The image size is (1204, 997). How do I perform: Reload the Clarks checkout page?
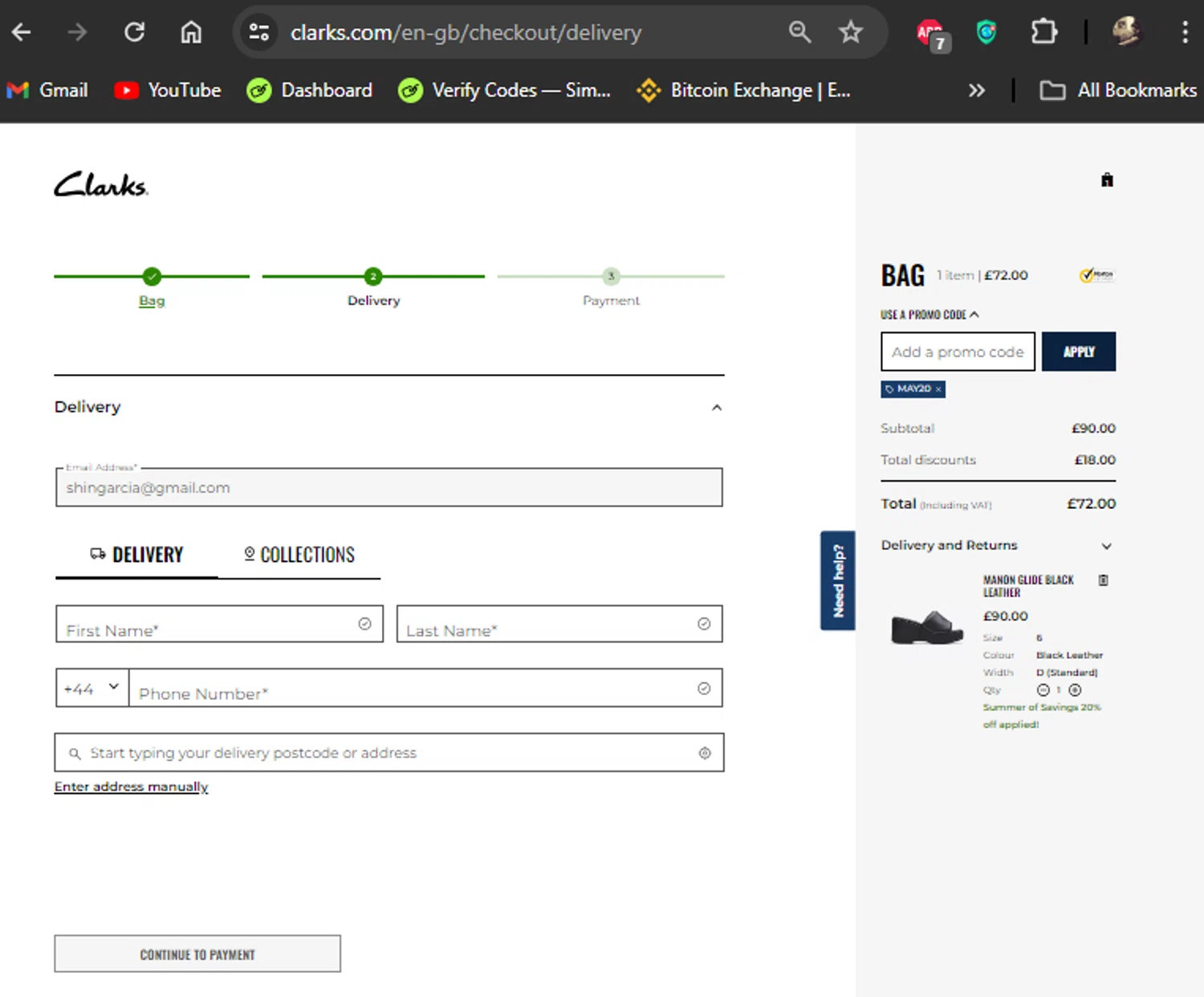[134, 32]
